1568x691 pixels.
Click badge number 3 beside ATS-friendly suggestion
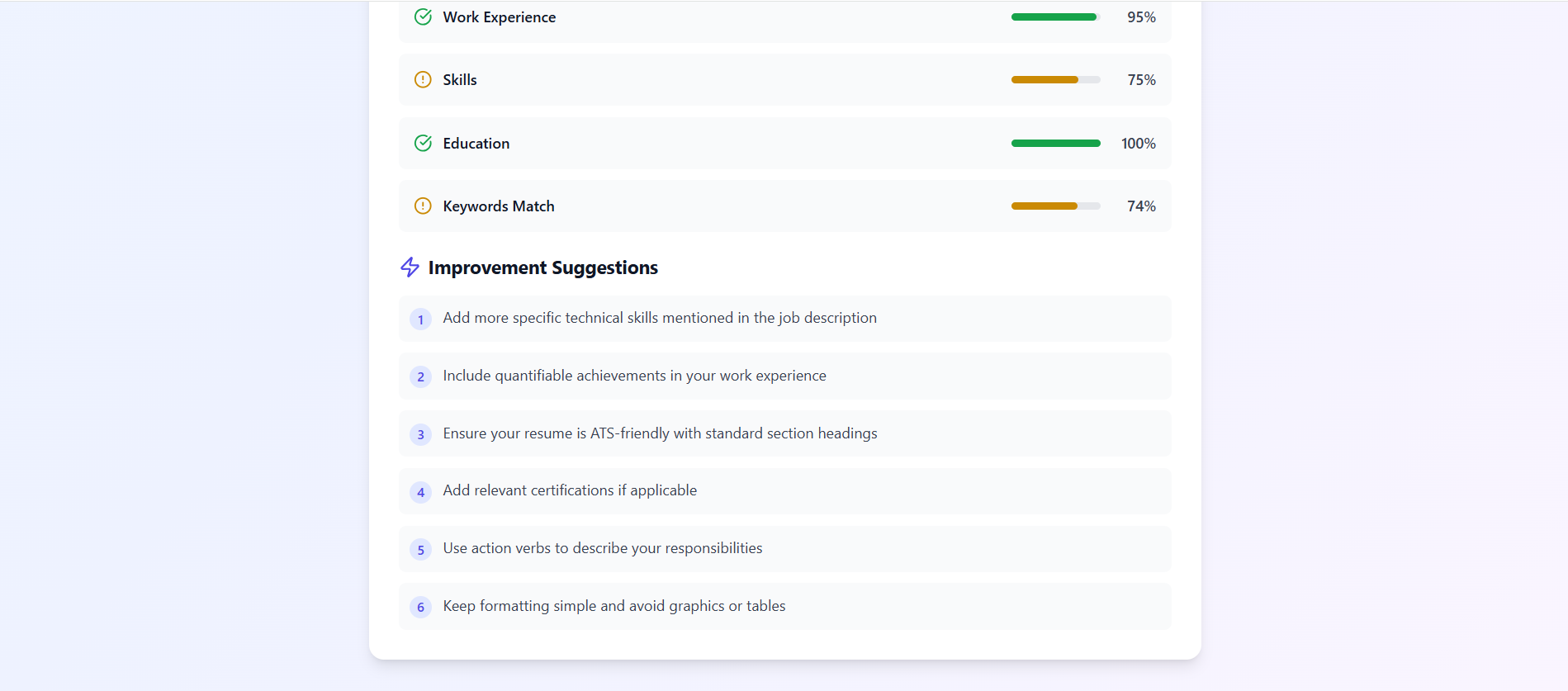tap(420, 434)
